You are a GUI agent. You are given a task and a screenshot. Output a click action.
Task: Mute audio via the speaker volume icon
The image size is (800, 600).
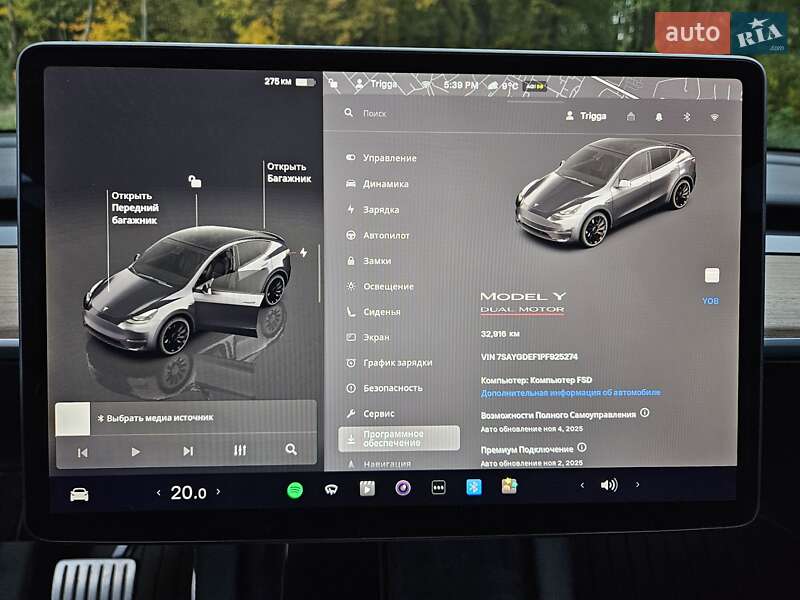pos(608,485)
